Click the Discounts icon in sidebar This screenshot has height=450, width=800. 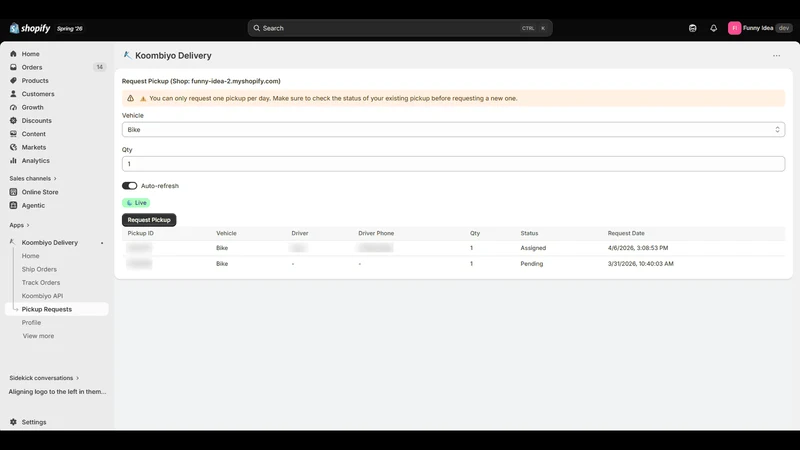pyautogui.click(x=13, y=120)
